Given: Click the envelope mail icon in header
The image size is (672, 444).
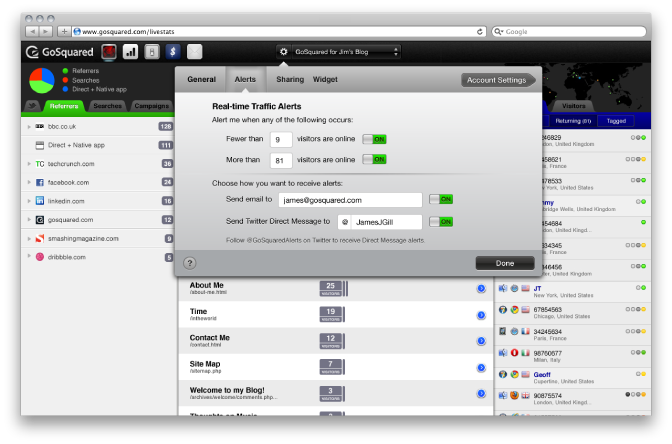Looking at the screenshot, I should (194, 52).
